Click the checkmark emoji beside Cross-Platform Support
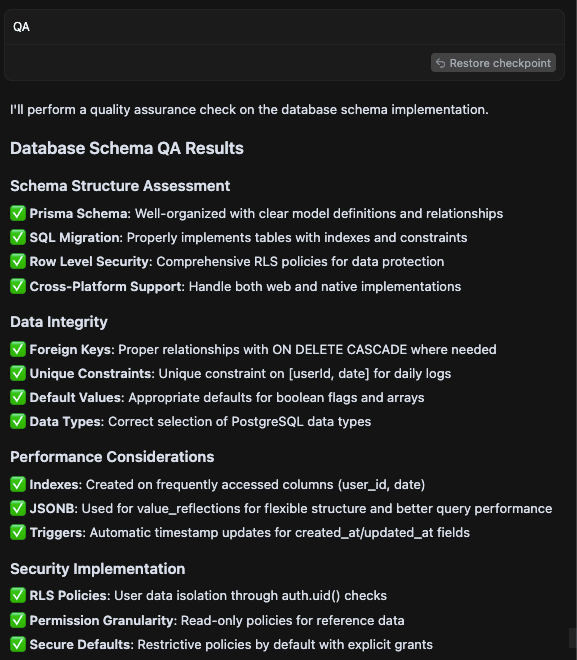577x660 pixels. pyautogui.click(x=18, y=286)
